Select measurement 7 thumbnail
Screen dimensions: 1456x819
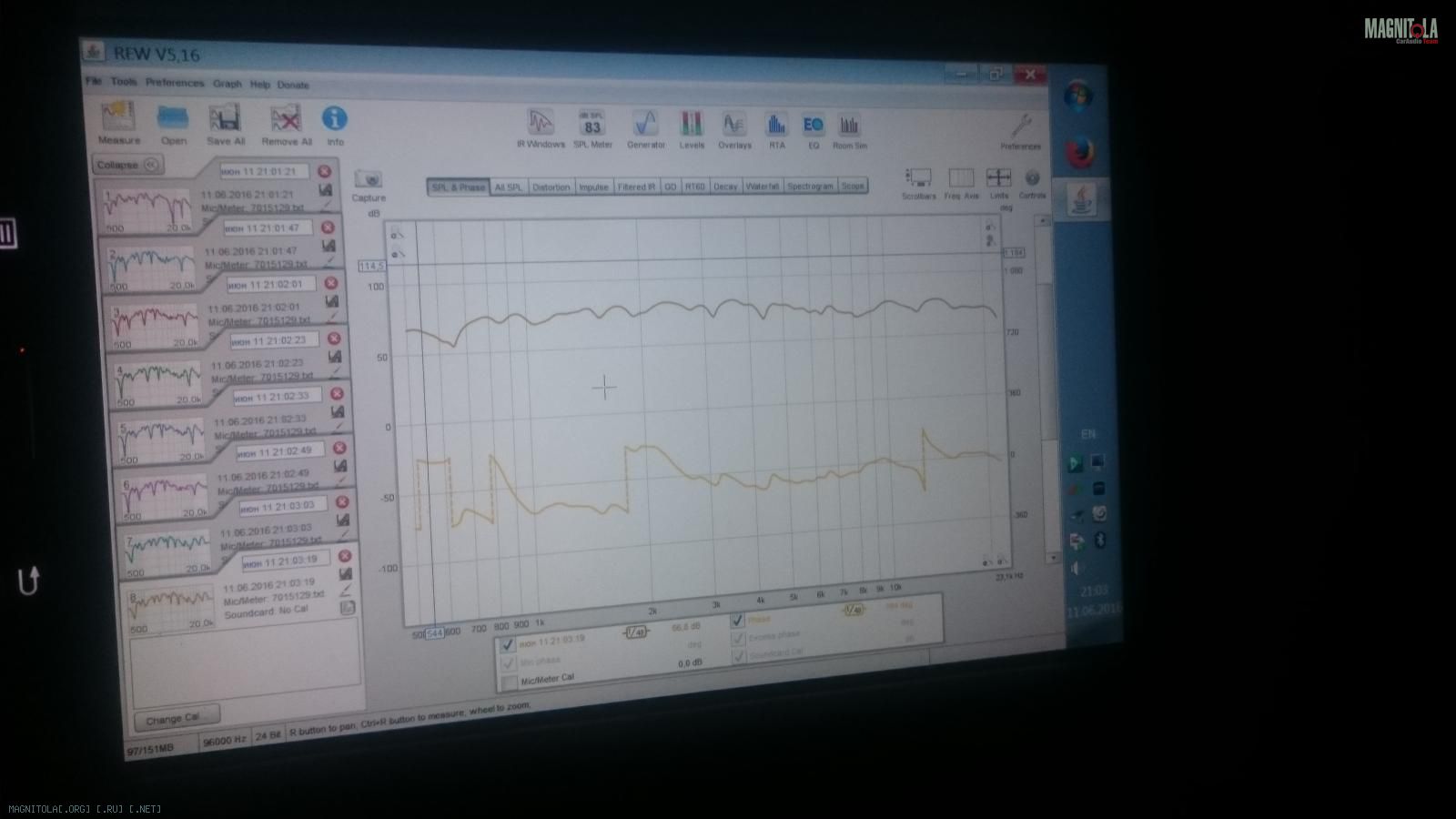coord(167,554)
